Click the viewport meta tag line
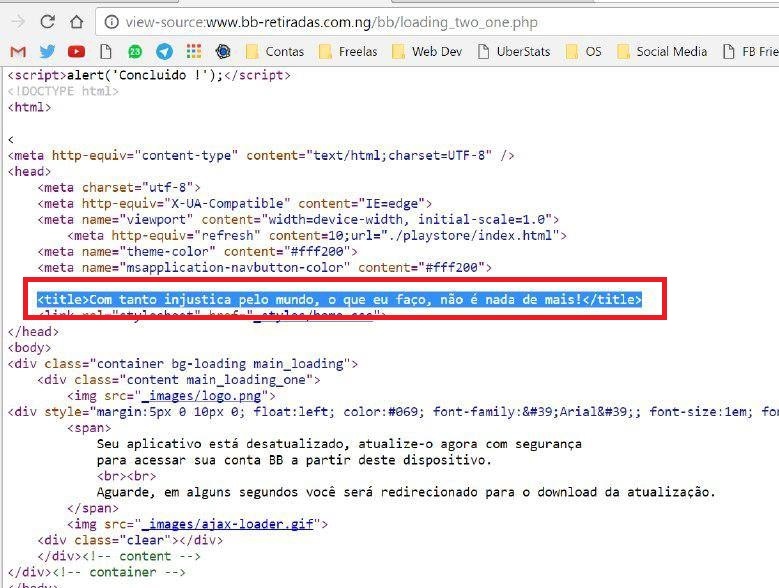The image size is (779, 588). pos(298,220)
